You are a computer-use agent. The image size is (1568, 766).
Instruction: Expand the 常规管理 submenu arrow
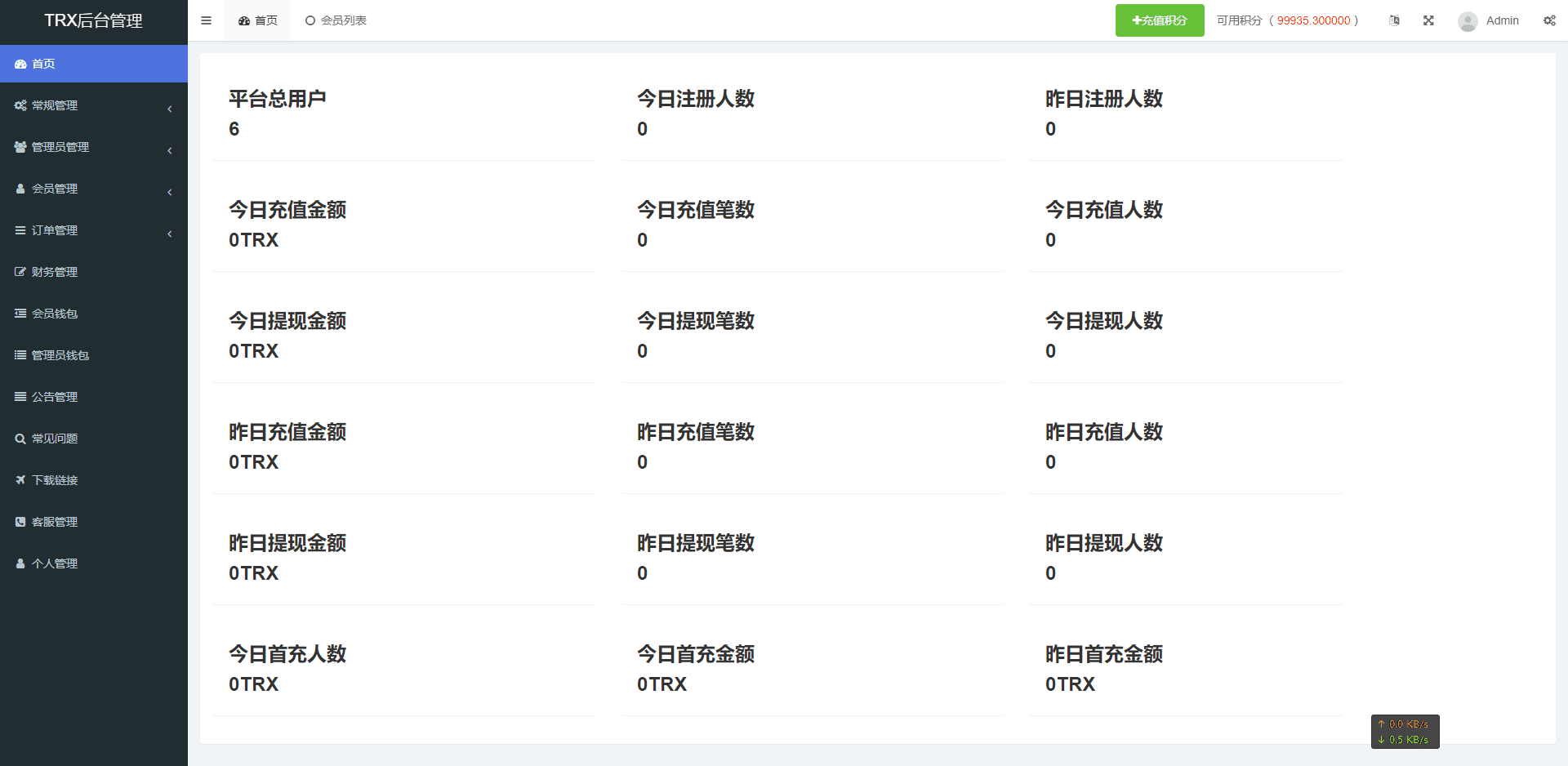click(169, 109)
